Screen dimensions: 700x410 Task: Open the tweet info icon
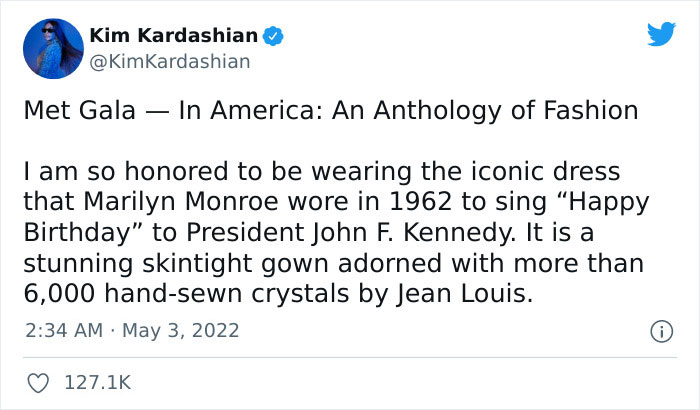pos(661,330)
